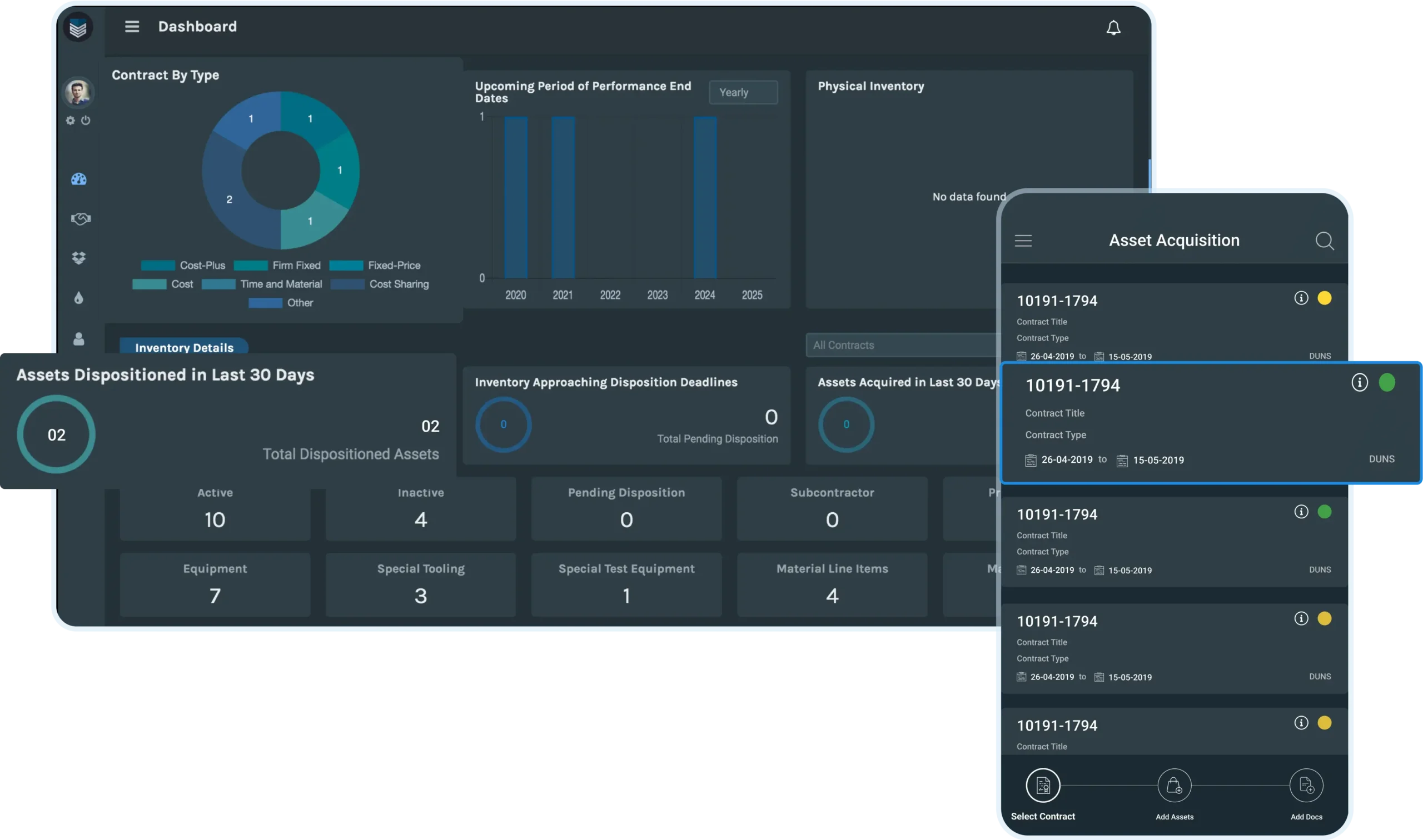Click 'No data found' in Physical Inventory
The height and width of the screenshot is (840, 1423).
point(969,197)
